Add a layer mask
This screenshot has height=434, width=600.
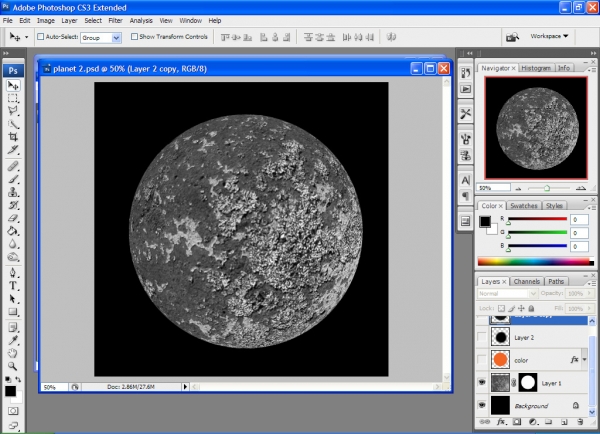517,422
